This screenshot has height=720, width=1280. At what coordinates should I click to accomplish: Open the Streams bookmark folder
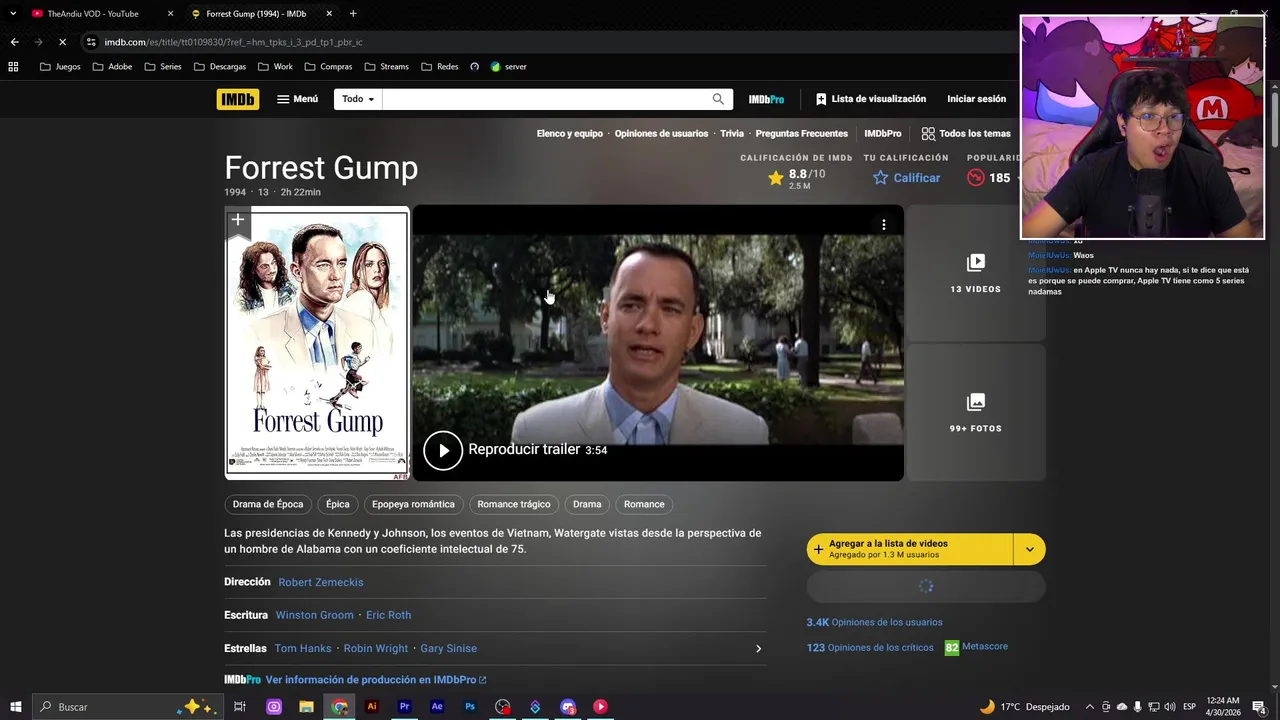[x=387, y=67]
